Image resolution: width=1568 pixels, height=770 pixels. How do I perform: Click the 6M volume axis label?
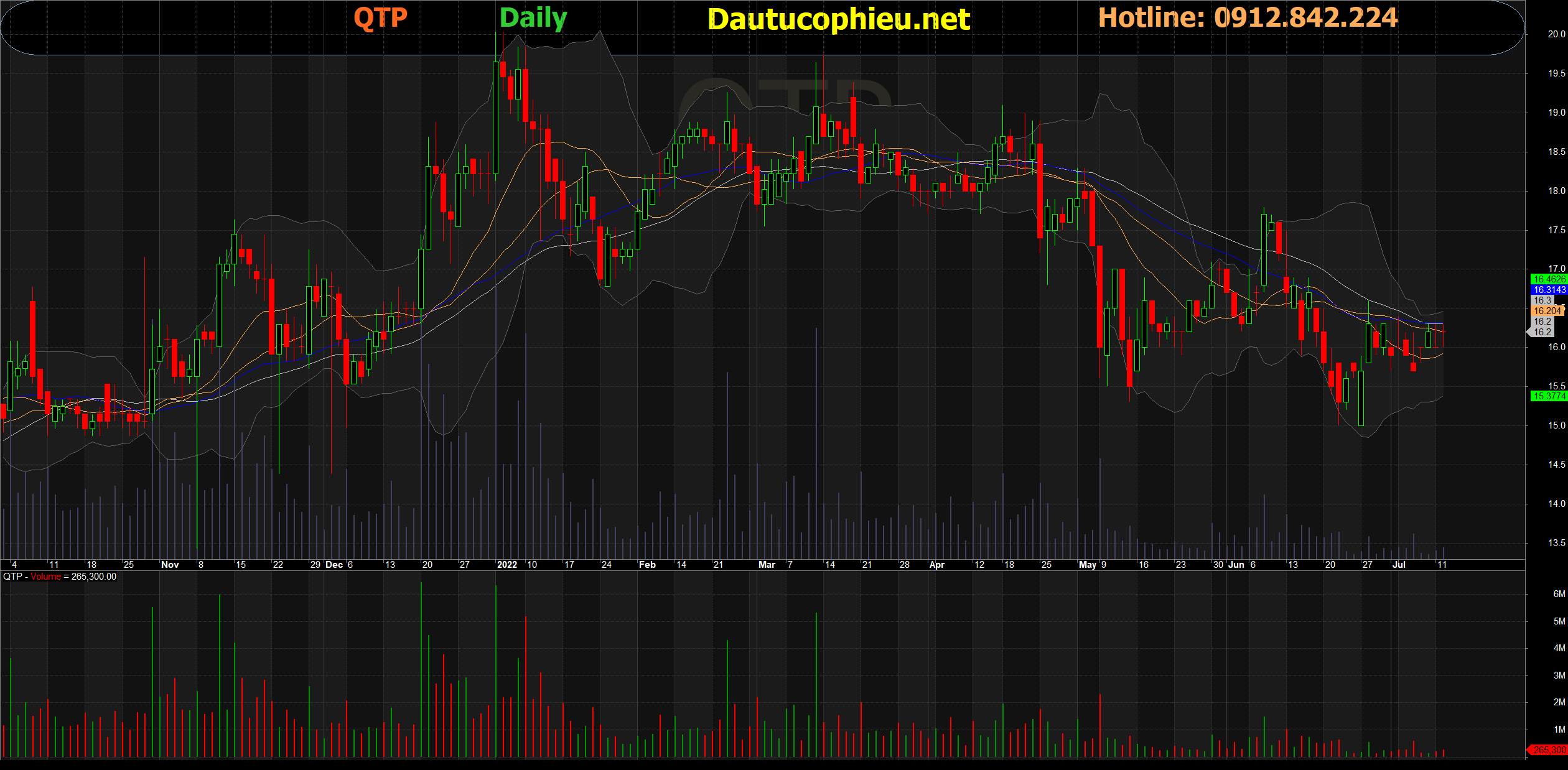click(x=1559, y=594)
